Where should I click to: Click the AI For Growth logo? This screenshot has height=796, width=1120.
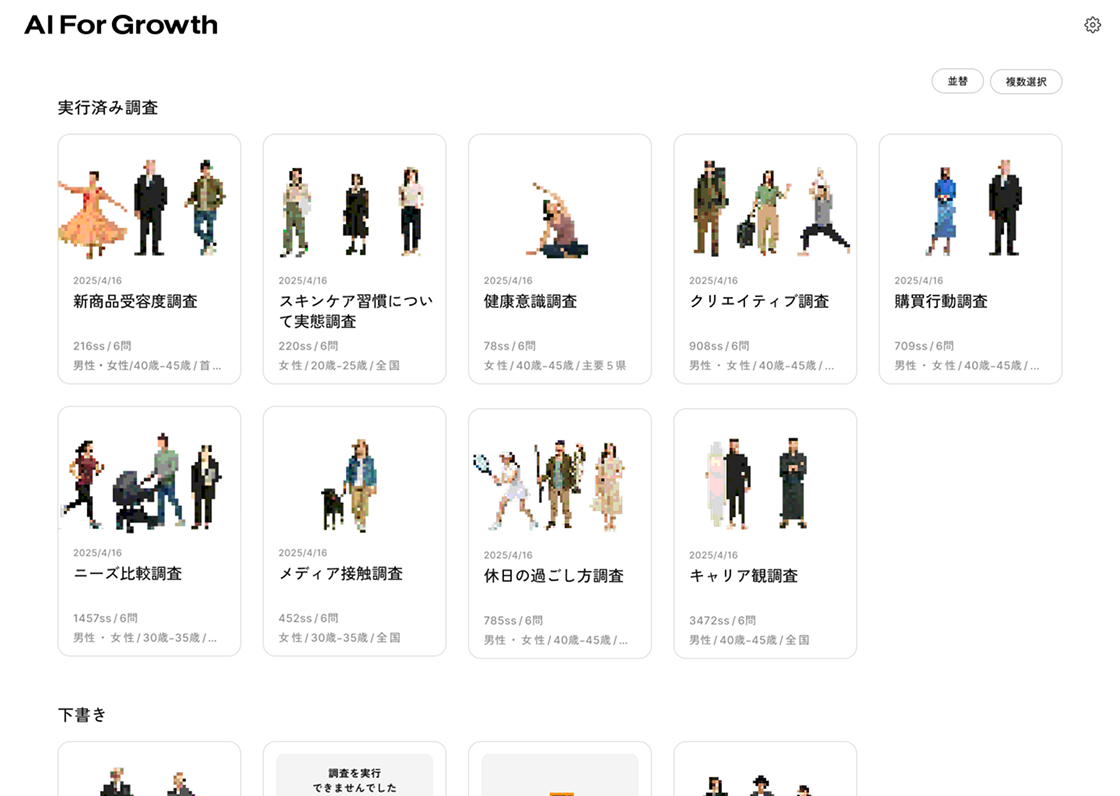(121, 25)
